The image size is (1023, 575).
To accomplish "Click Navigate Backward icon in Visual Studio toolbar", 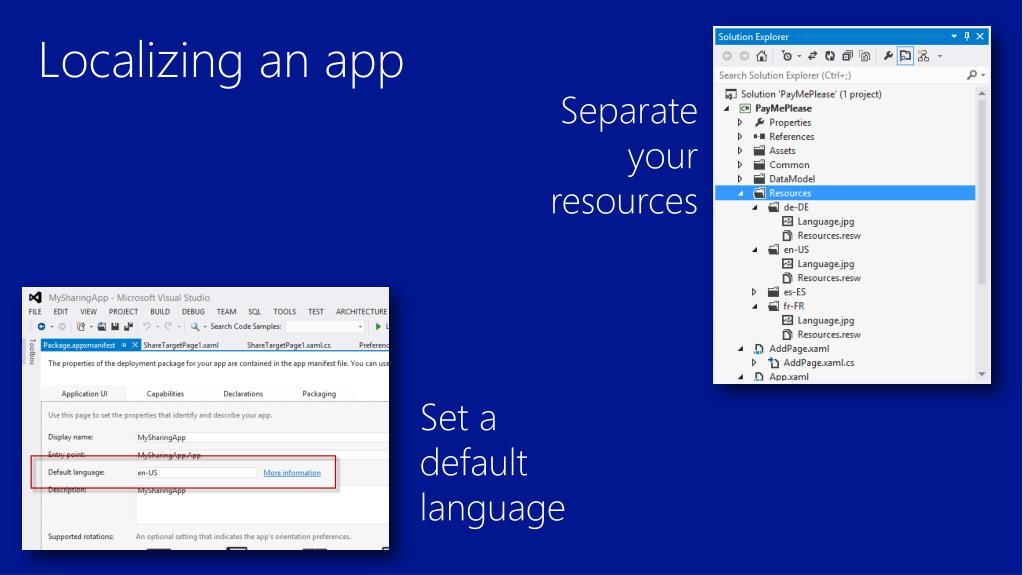I will point(41,326).
